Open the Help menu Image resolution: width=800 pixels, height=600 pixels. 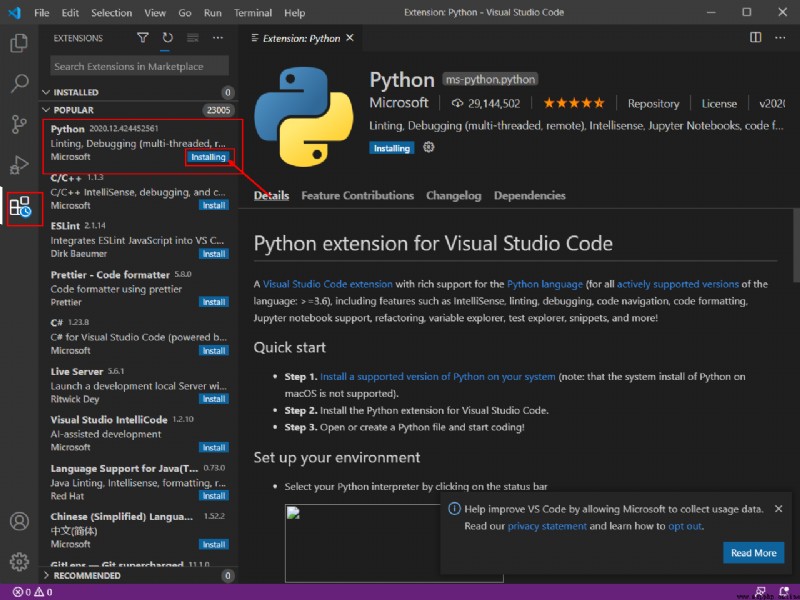pyautogui.click(x=294, y=13)
